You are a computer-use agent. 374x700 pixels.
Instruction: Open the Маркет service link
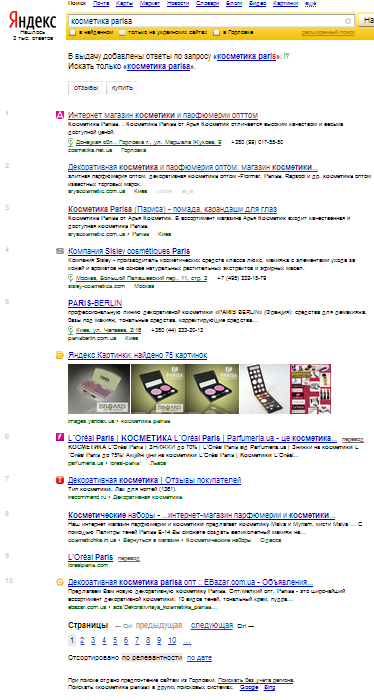pyautogui.click(x=150, y=3)
